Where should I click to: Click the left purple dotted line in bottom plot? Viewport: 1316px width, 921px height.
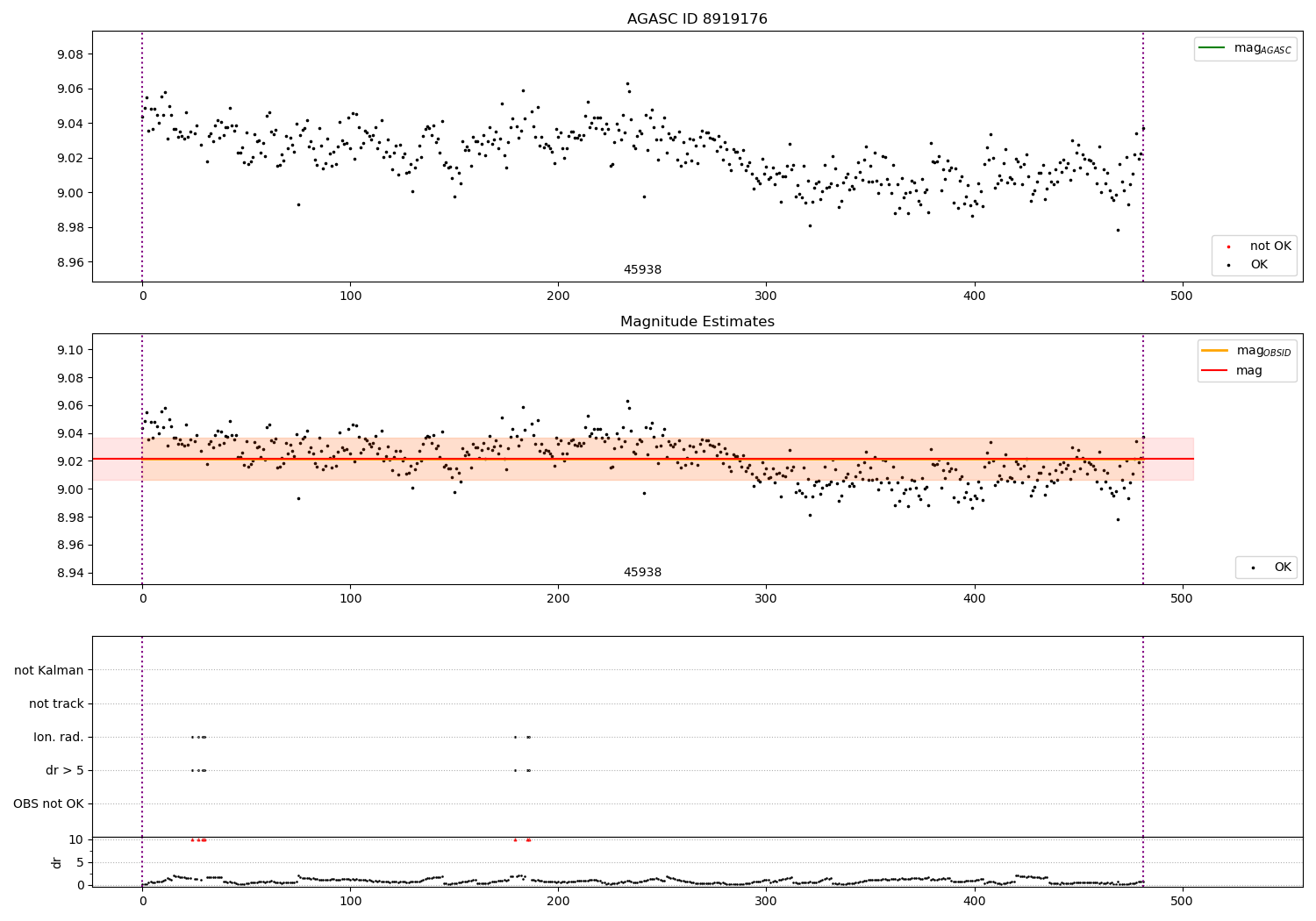point(142,761)
